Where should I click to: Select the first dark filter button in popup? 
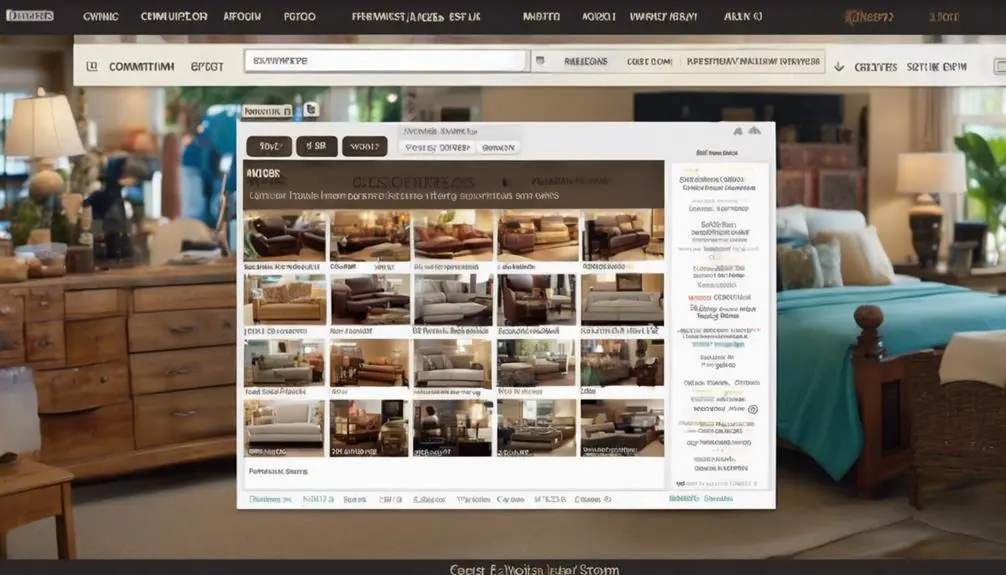(x=268, y=147)
